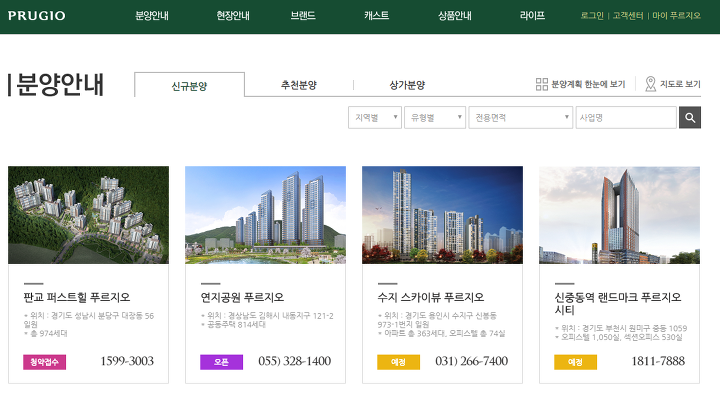Click the 연지공원 푸르지오 title
The width and height of the screenshot is (720, 393).
click(242, 298)
